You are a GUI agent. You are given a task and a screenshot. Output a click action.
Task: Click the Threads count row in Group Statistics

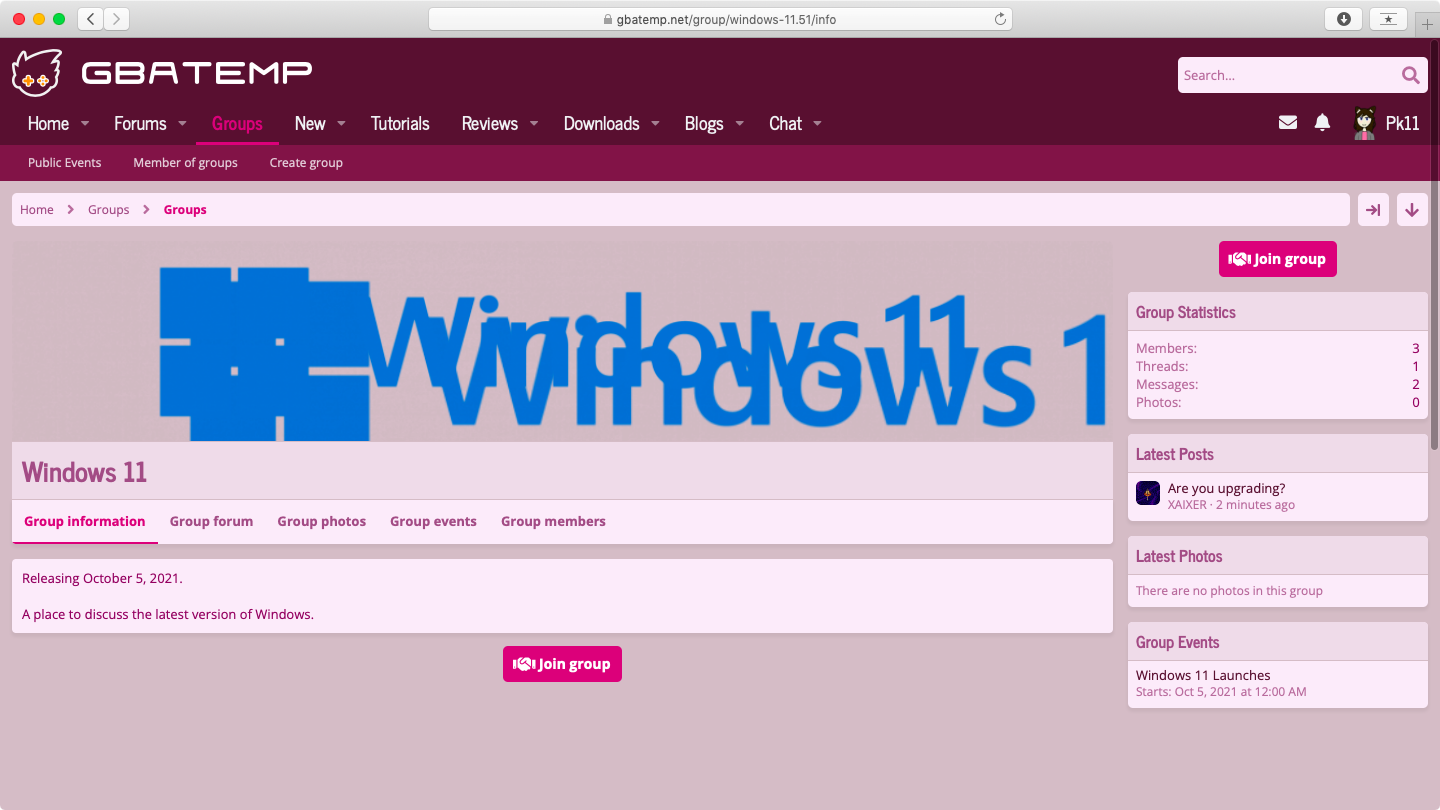pos(1278,366)
